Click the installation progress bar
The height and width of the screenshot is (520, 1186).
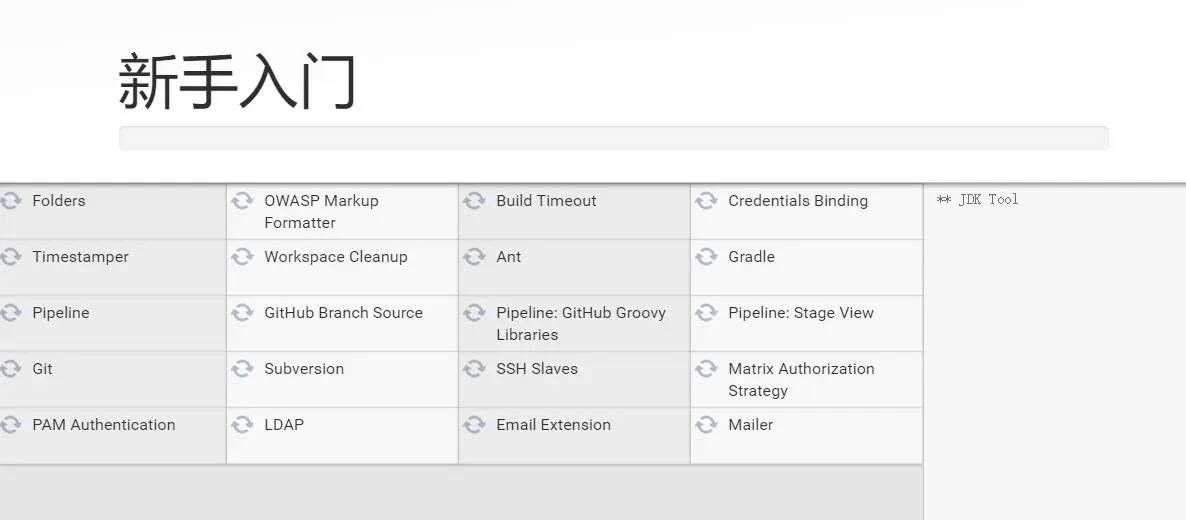pyautogui.click(x=613, y=138)
